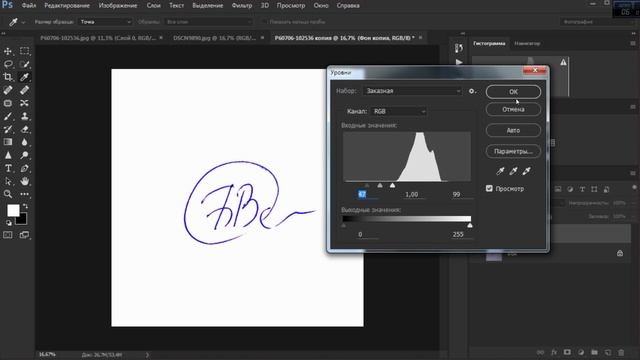The width and height of the screenshot is (640, 360).
Task: Click the white input levels slider handle
Action: (x=392, y=186)
